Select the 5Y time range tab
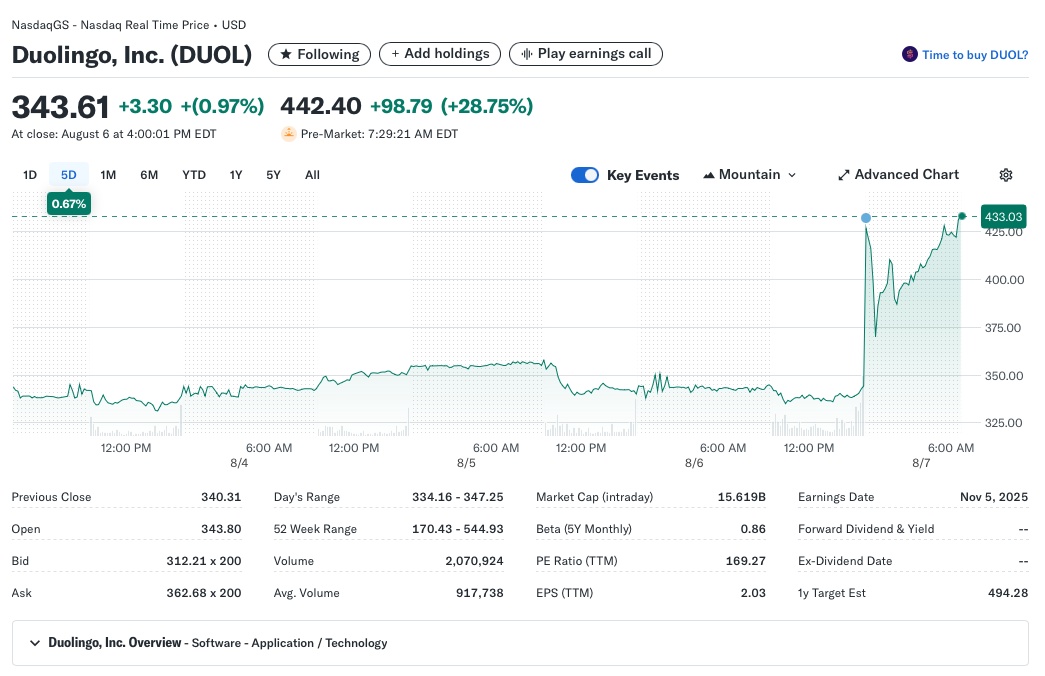Image resolution: width=1045 pixels, height=676 pixels. tap(273, 175)
